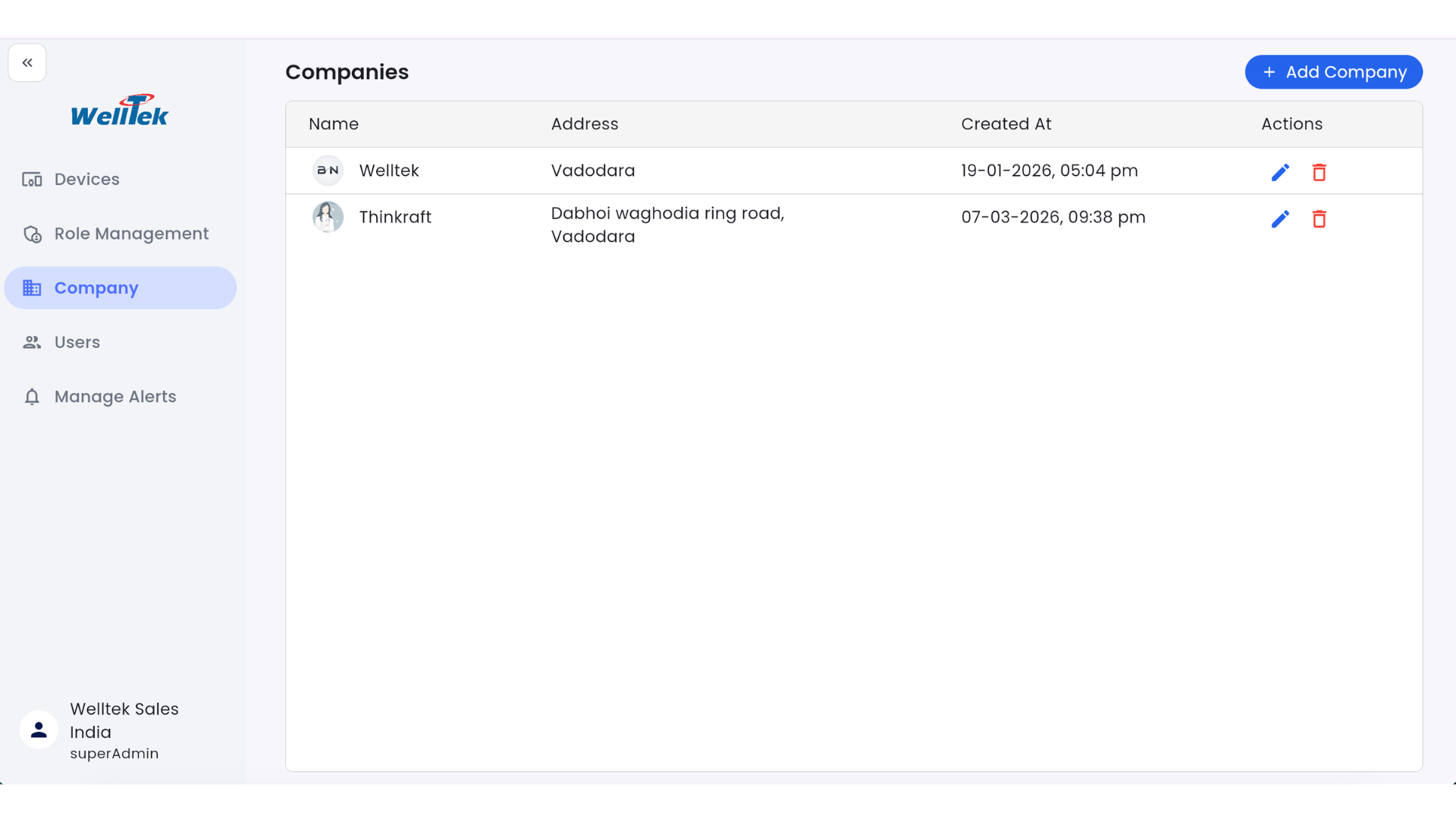Viewport: 1456px width, 819px height.
Task: Edit the Welltek company entry
Action: pyautogui.click(x=1280, y=172)
